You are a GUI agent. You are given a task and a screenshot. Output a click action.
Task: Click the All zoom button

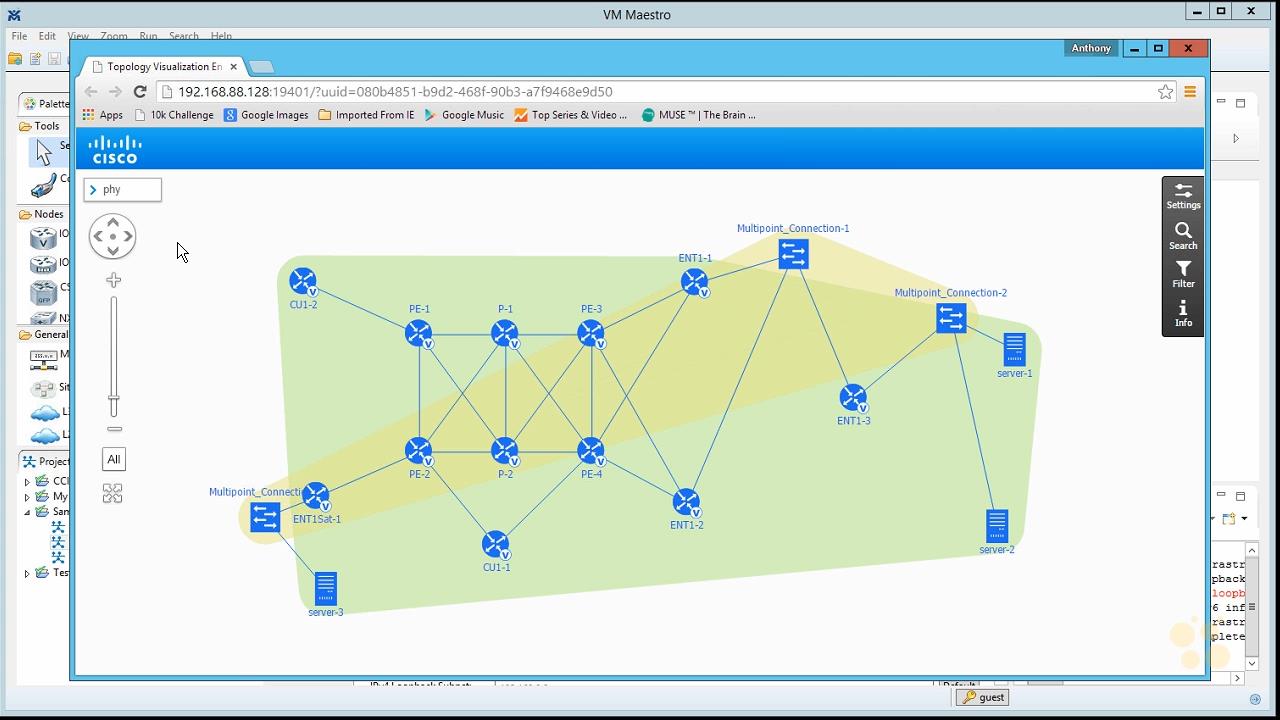[114, 460]
